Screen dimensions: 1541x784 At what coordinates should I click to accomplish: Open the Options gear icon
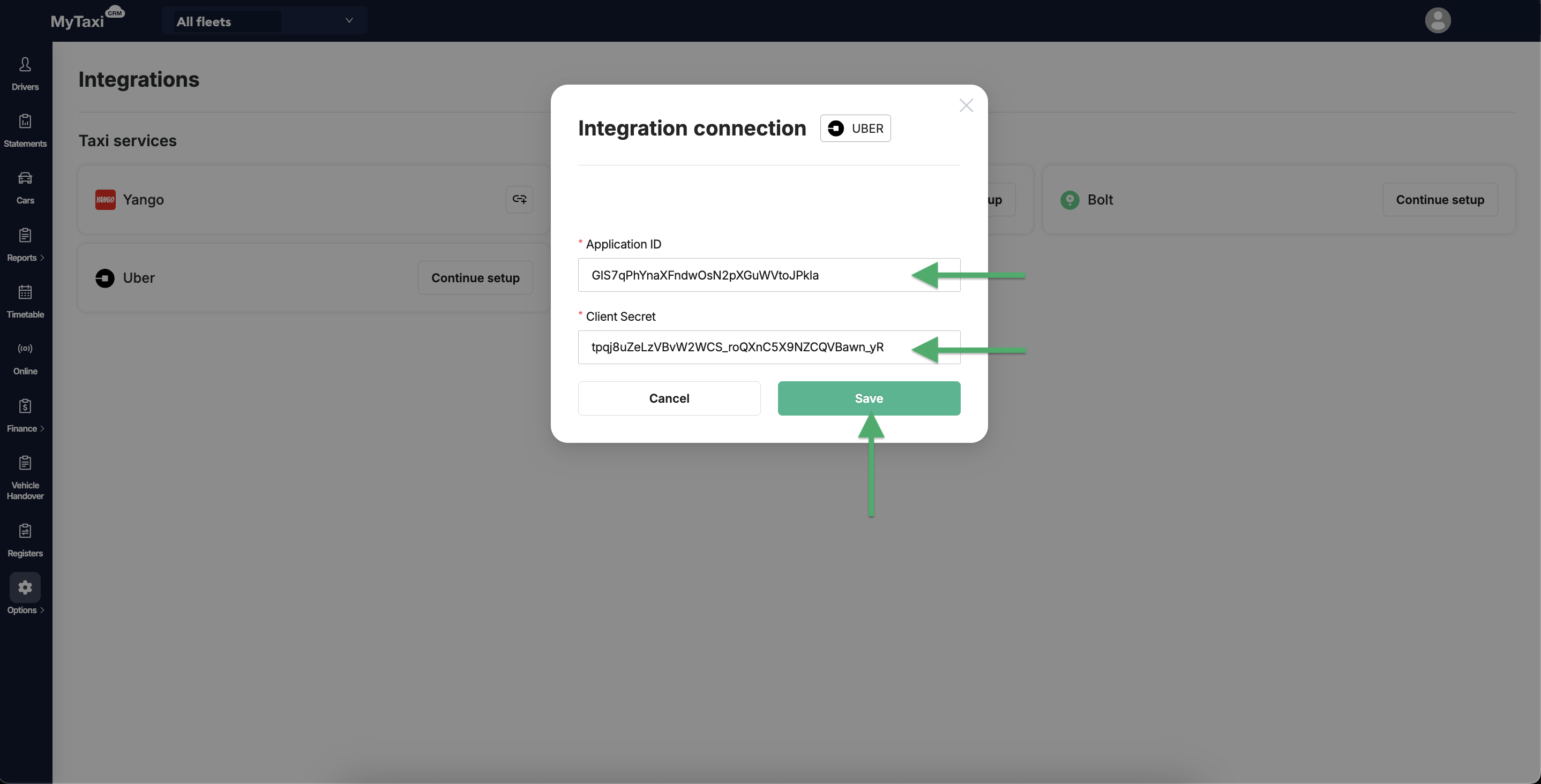click(25, 588)
